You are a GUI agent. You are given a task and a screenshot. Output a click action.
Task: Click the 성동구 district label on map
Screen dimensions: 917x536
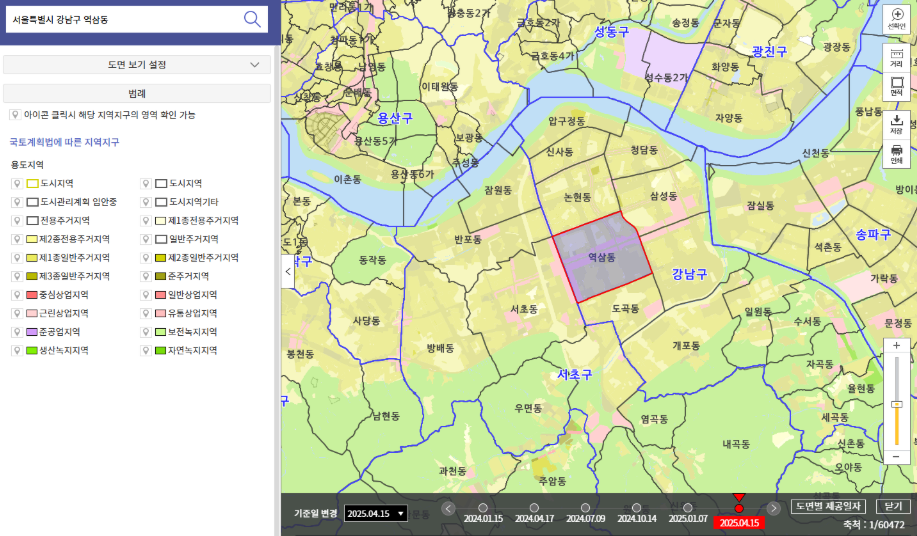(x=612, y=32)
